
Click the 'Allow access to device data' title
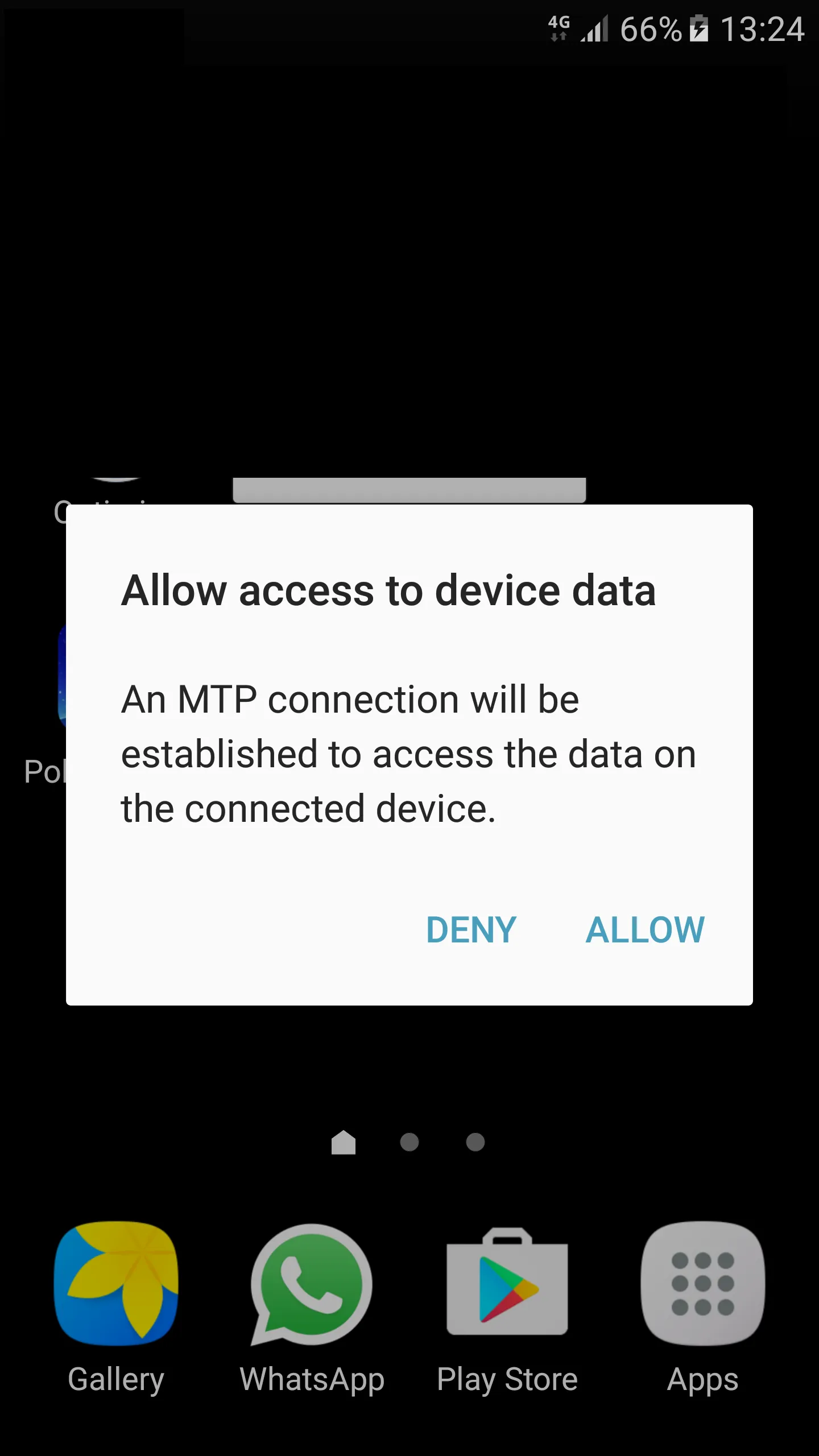[388, 590]
